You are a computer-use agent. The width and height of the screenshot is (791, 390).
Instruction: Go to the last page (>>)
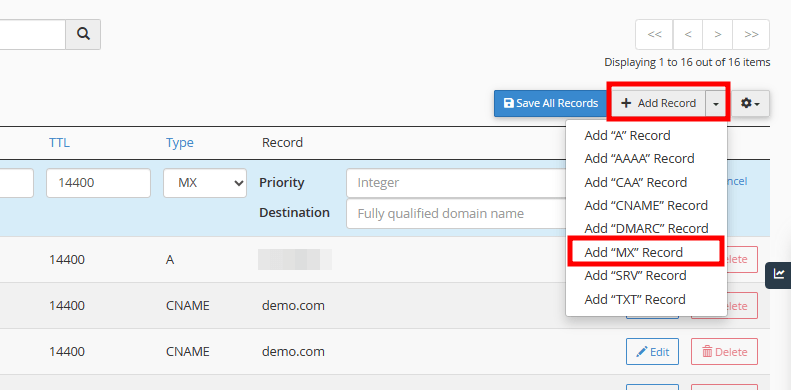[x=751, y=34]
